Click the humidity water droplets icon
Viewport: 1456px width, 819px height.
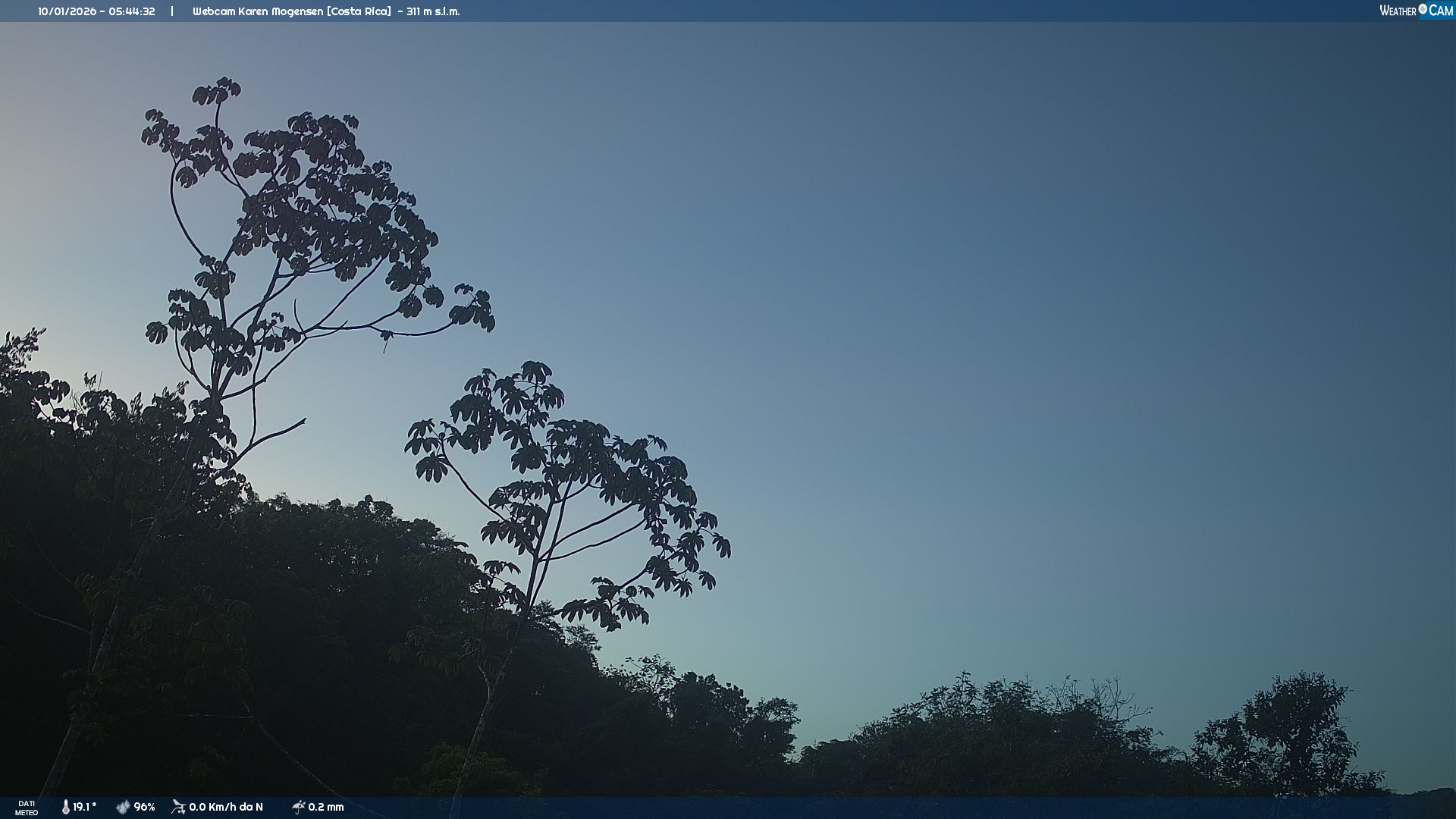click(x=123, y=807)
